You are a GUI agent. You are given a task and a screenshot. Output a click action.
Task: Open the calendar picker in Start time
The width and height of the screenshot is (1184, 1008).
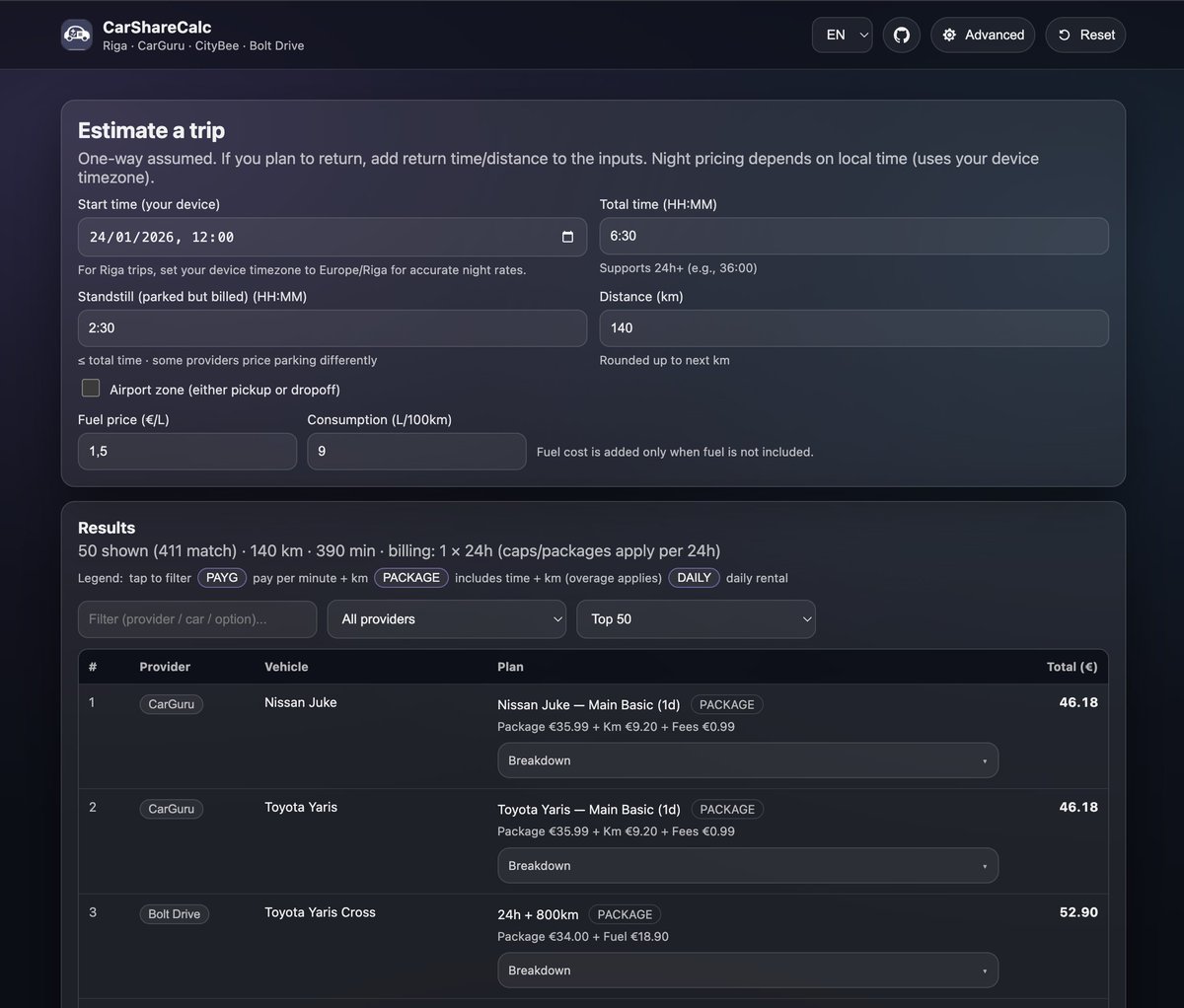(567, 237)
